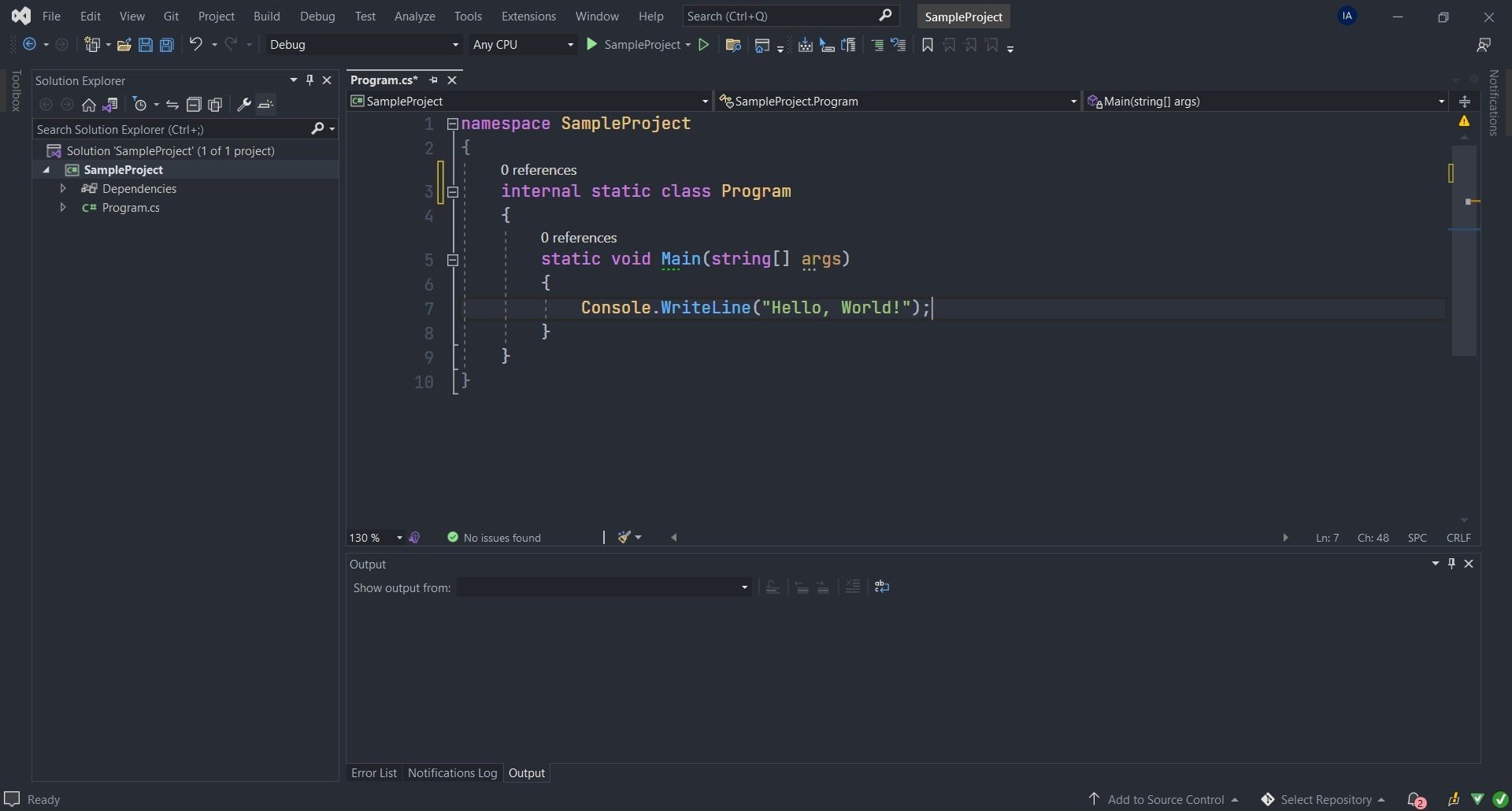Click the toolbar bookmark icon
This screenshot has height=811, width=1512.
click(928, 45)
